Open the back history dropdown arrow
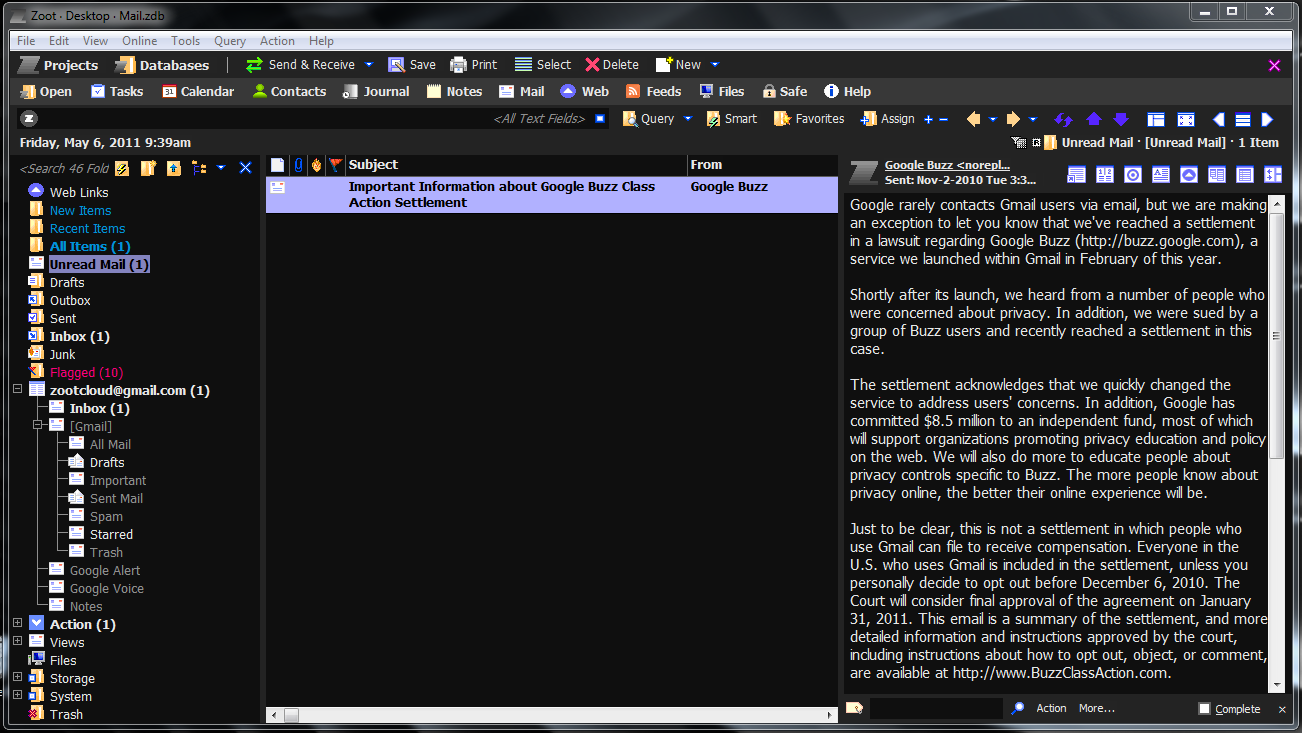This screenshot has height=733, width=1302. tap(993, 119)
